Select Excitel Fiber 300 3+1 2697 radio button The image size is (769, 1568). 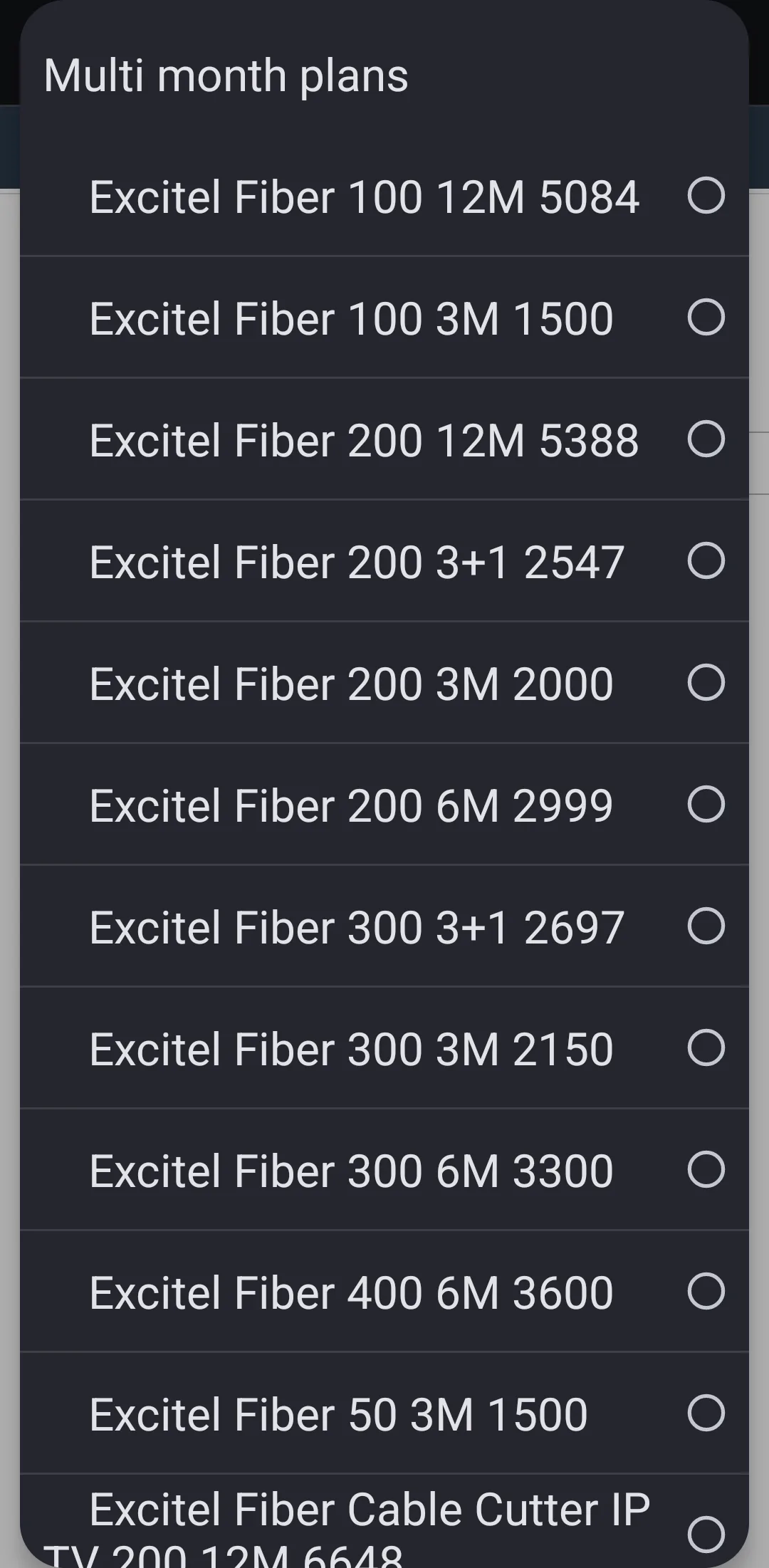[x=706, y=926]
